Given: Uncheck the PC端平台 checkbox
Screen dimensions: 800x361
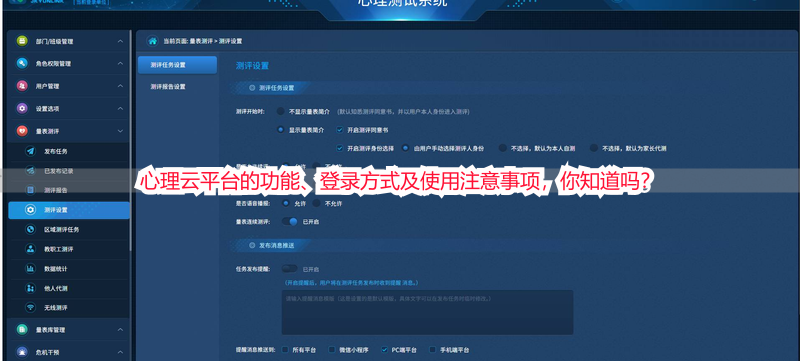Looking at the screenshot, I should 384,350.
